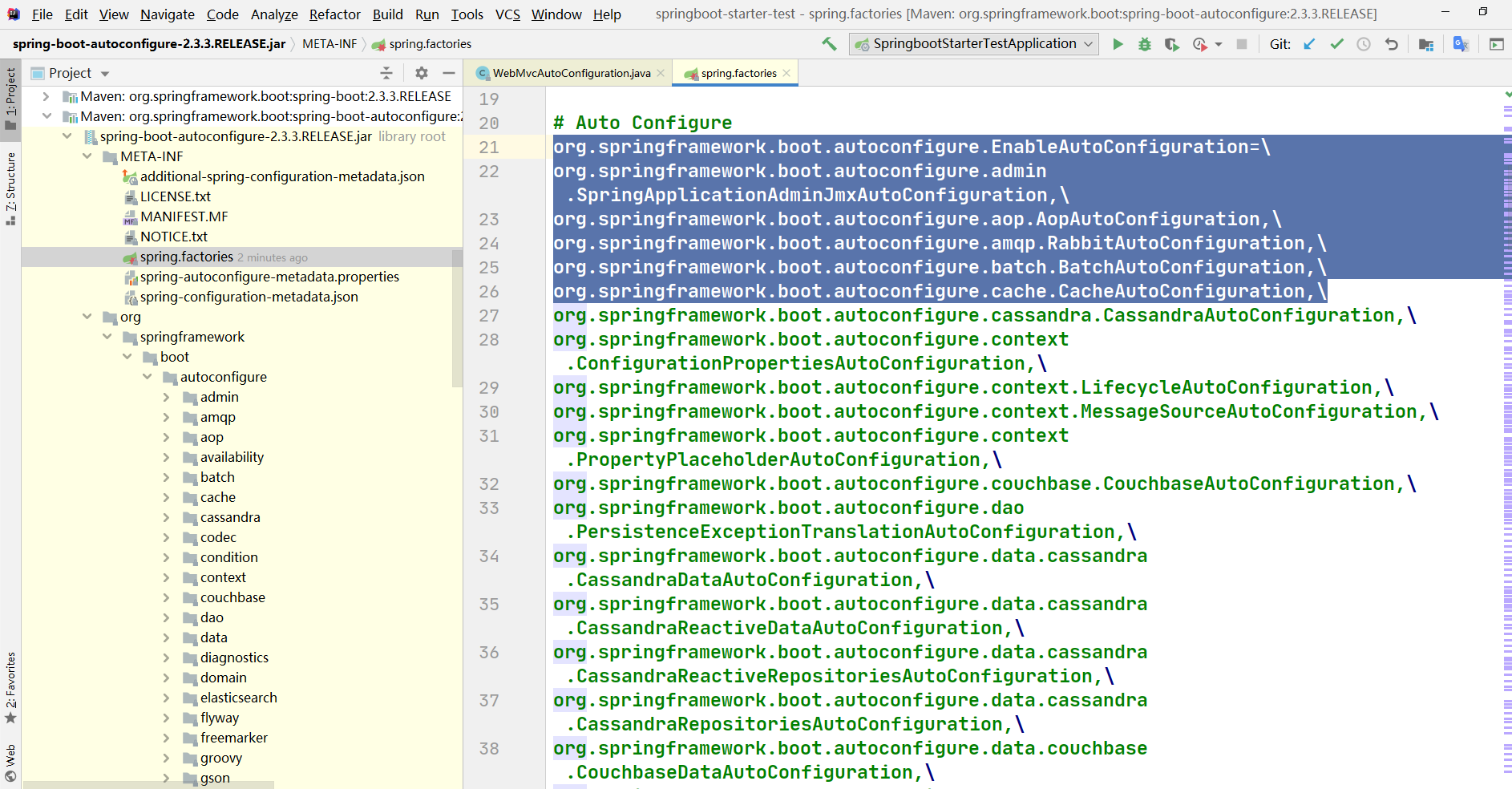Open the Navigate menu
This screenshot has width=1512, height=789.
[x=167, y=14]
